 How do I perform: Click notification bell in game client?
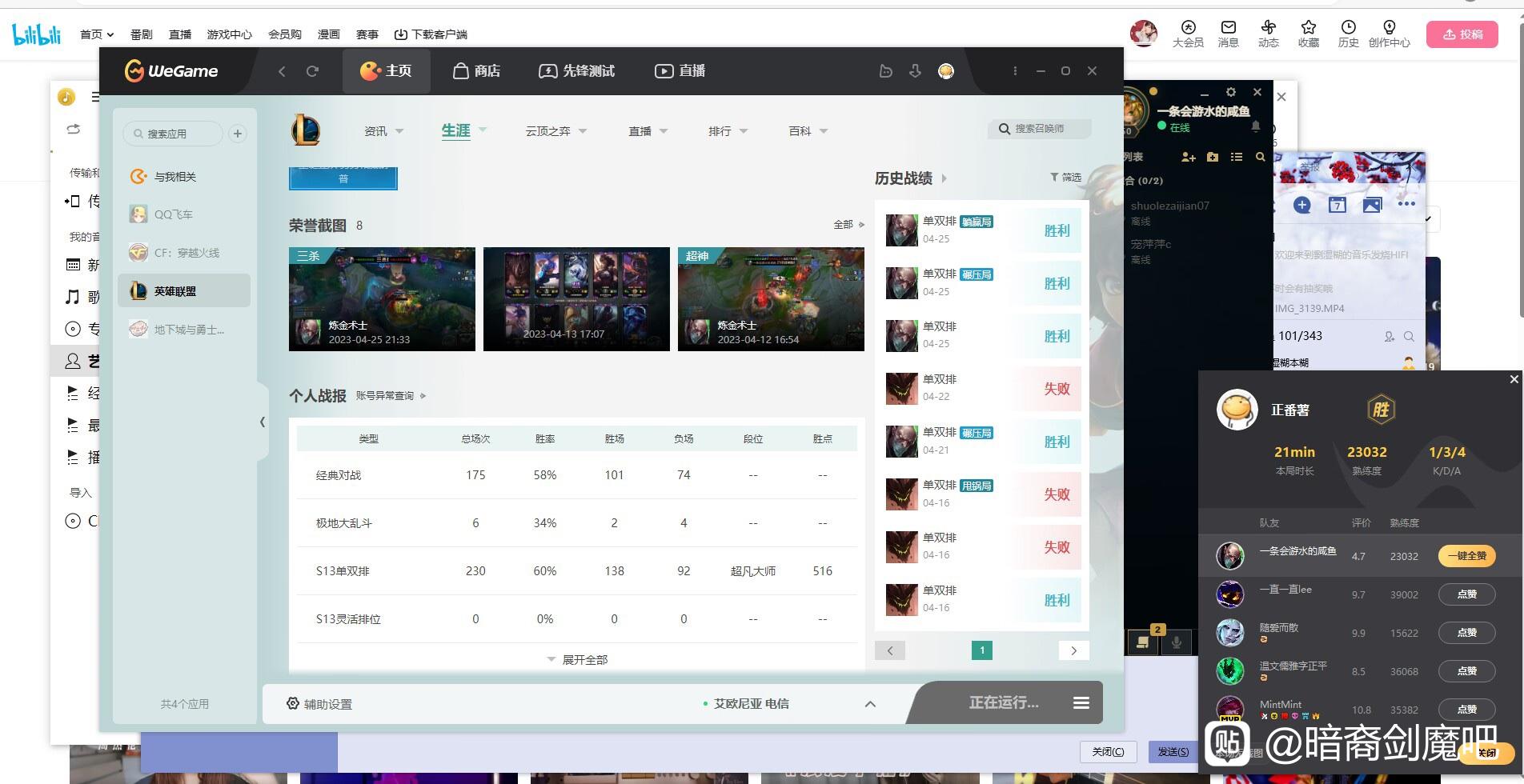click(1256, 126)
